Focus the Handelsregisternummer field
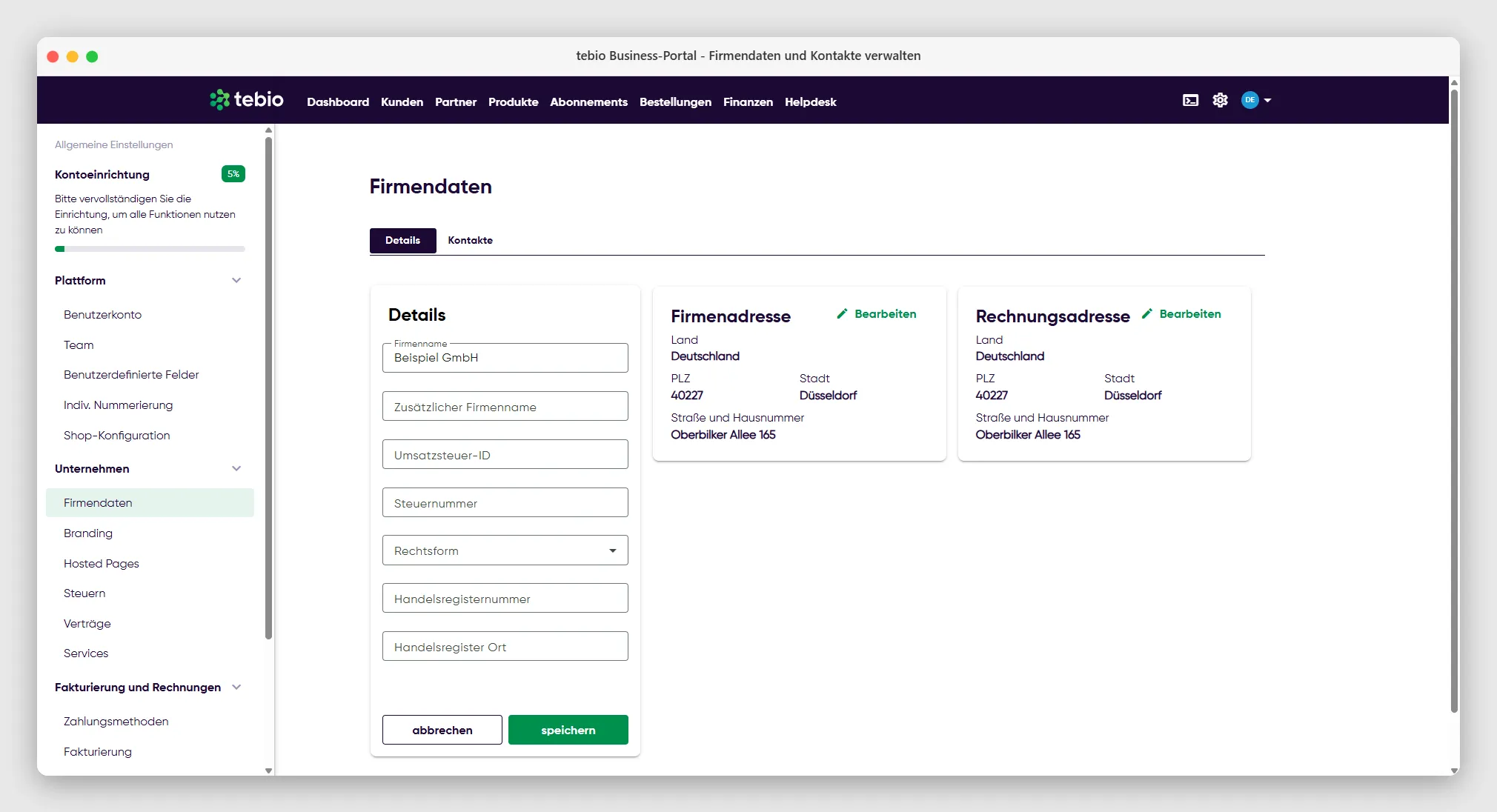 point(505,598)
